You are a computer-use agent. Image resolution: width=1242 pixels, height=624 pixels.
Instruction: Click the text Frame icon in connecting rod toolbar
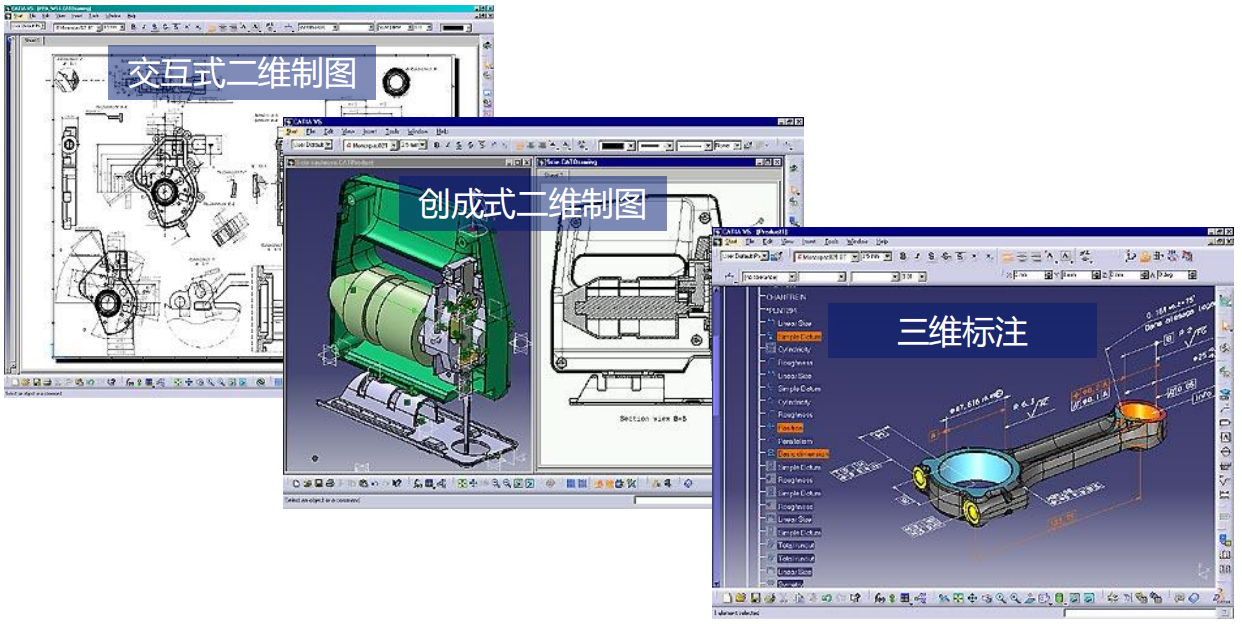coord(1065,256)
